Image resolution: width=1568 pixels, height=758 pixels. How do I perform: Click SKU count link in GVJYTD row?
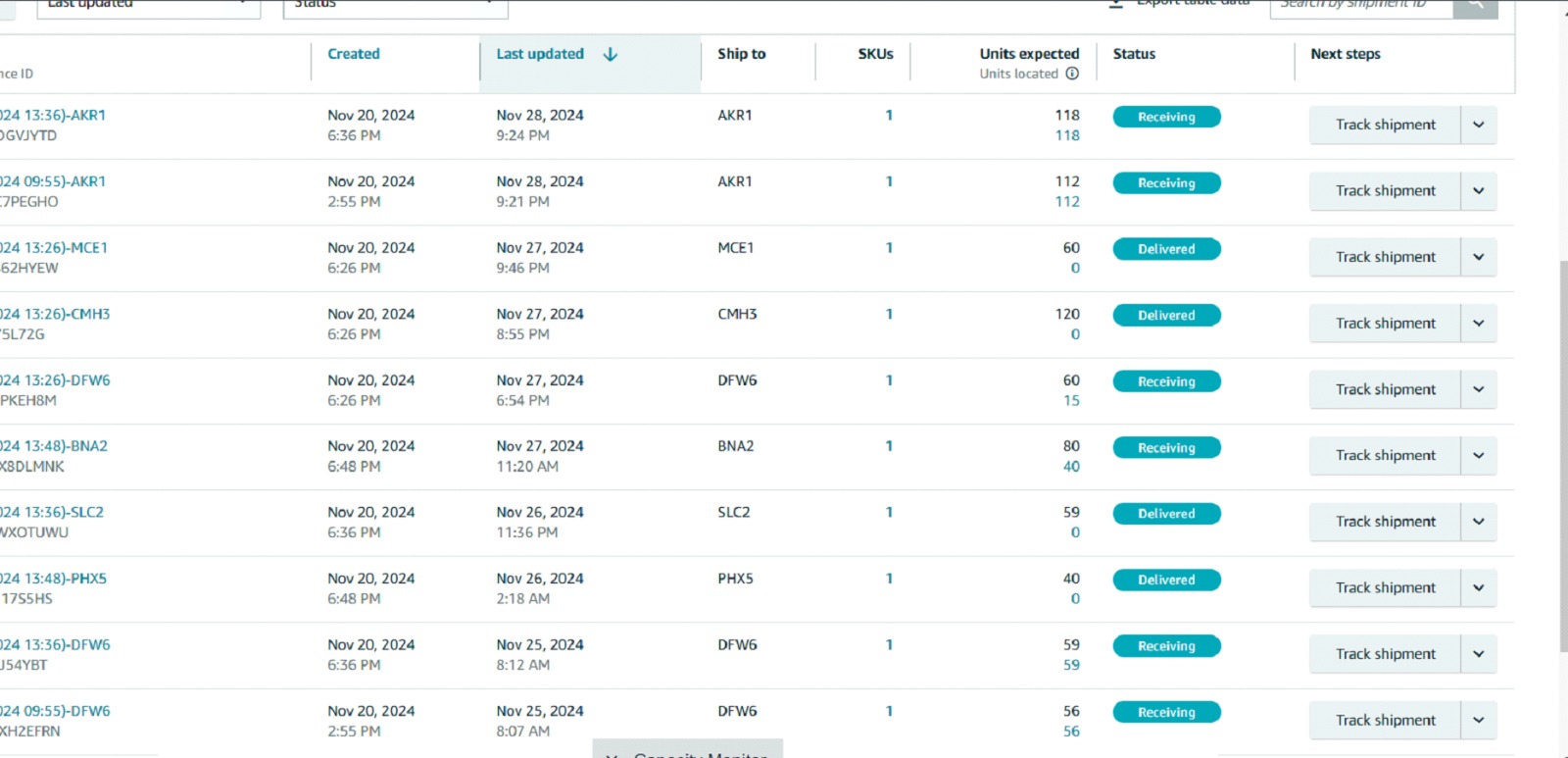pyautogui.click(x=889, y=115)
